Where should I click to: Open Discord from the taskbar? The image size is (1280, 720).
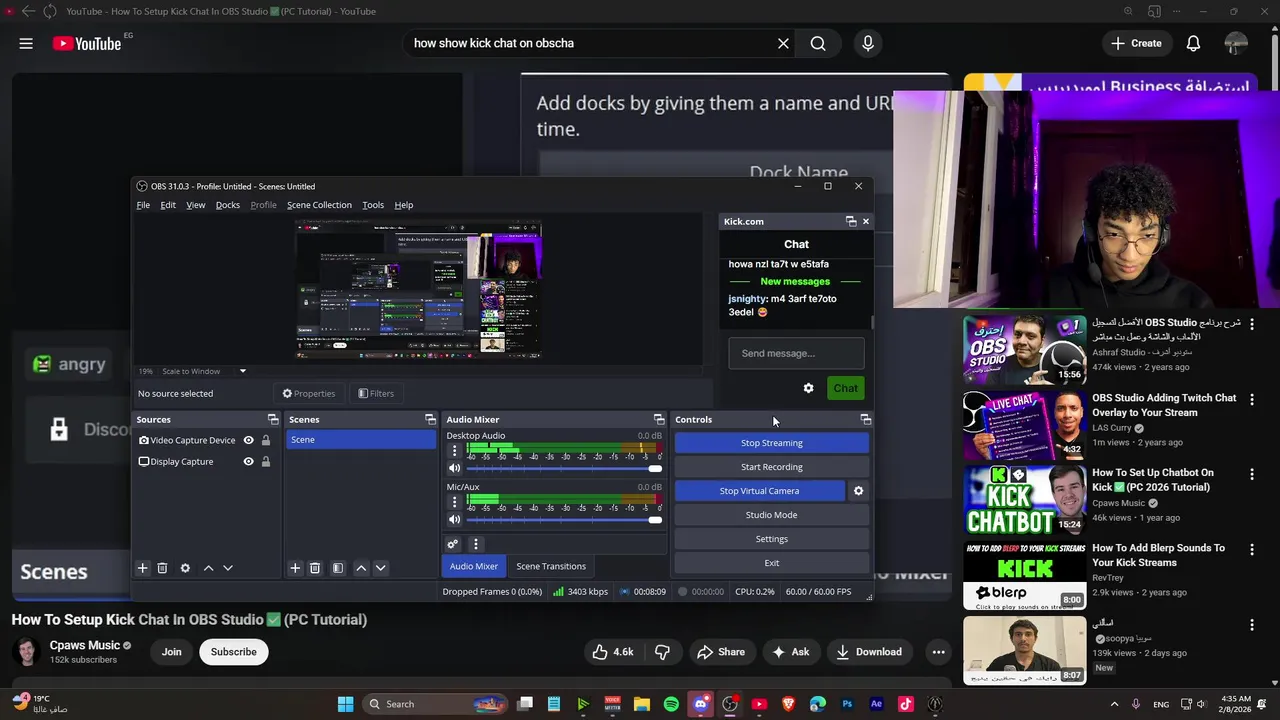(x=700, y=704)
